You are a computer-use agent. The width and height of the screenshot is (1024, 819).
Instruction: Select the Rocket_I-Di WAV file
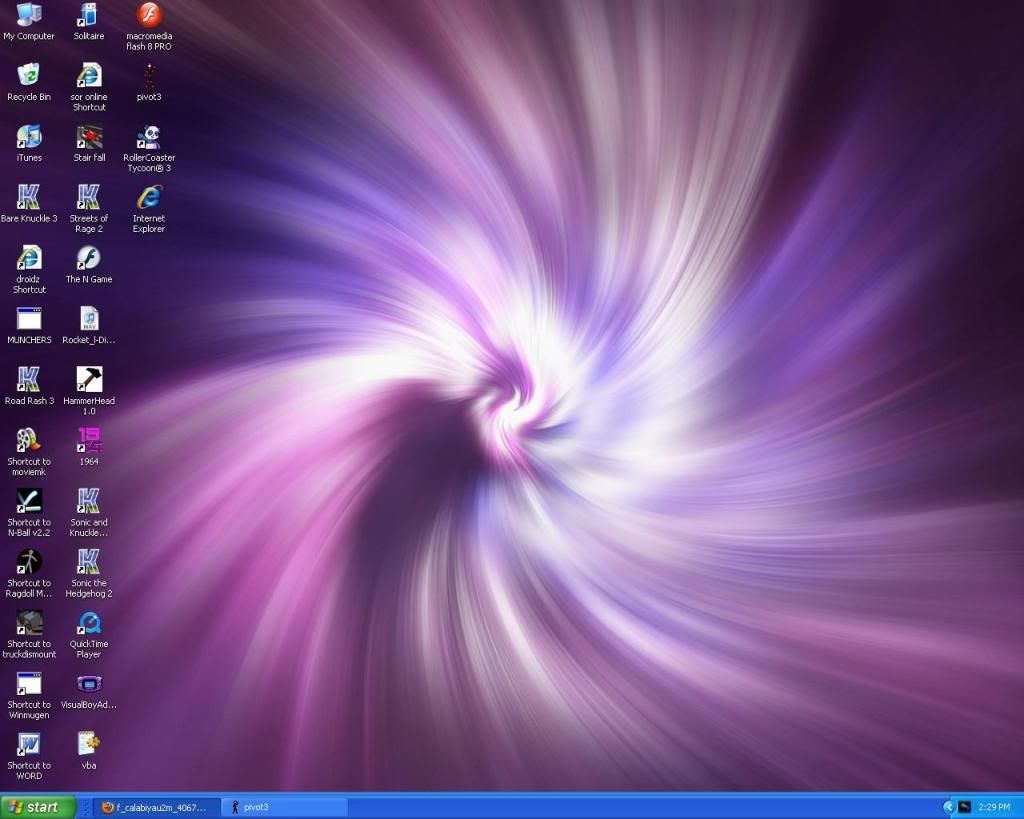(x=88, y=320)
